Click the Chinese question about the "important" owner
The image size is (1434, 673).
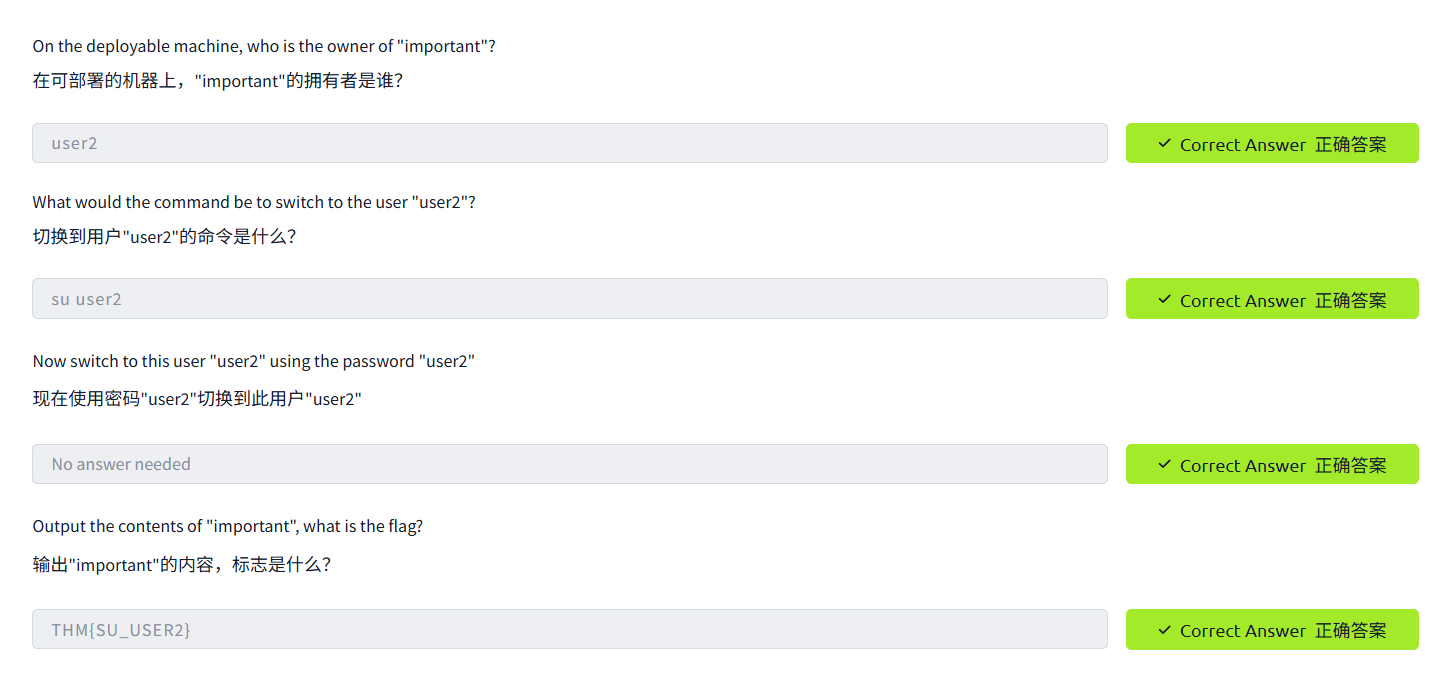click(x=217, y=81)
